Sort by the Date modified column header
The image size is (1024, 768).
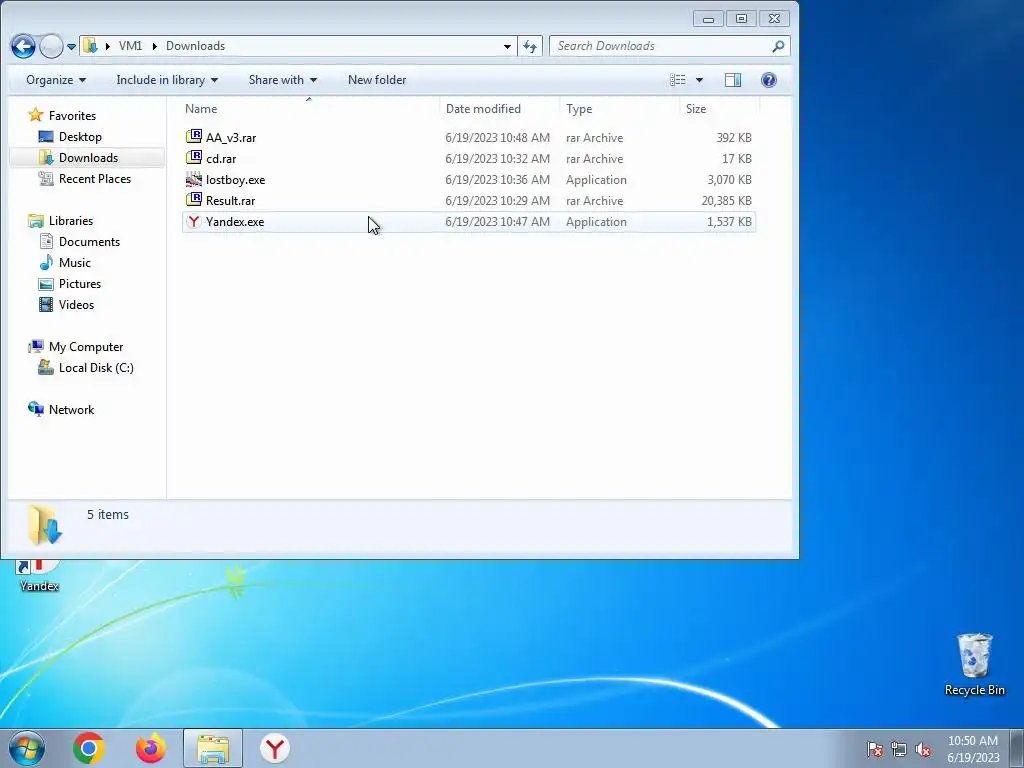point(500,108)
